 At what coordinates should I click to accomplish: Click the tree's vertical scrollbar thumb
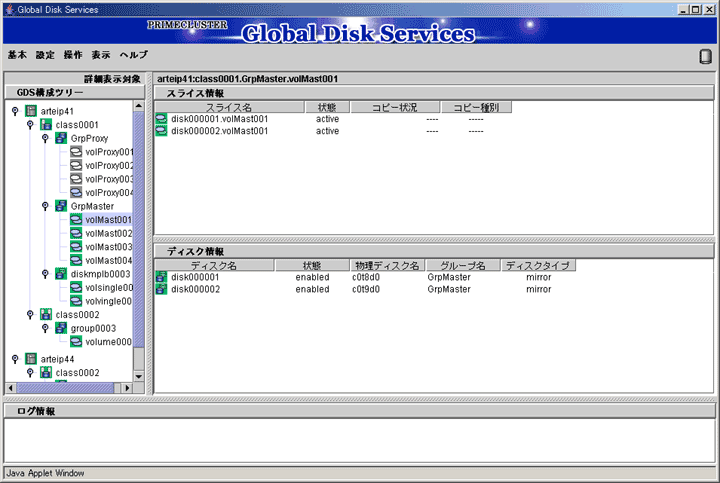coord(139,230)
